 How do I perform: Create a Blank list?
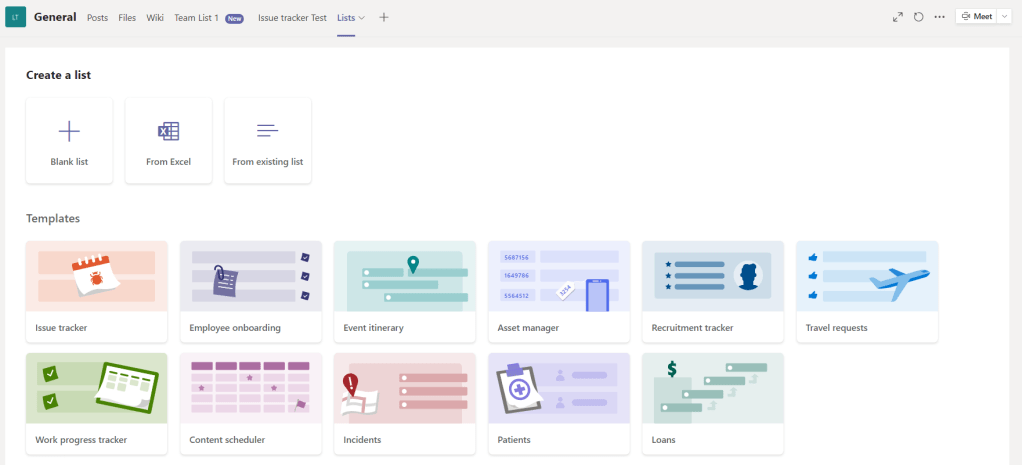[69, 140]
